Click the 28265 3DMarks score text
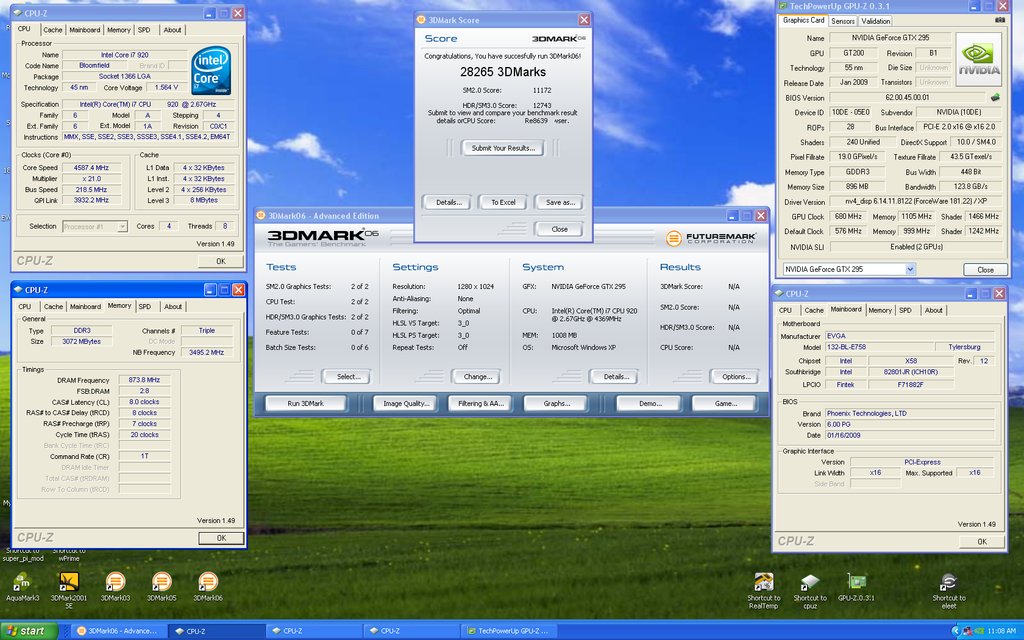Viewport: 1024px width, 640px height. (x=503, y=72)
